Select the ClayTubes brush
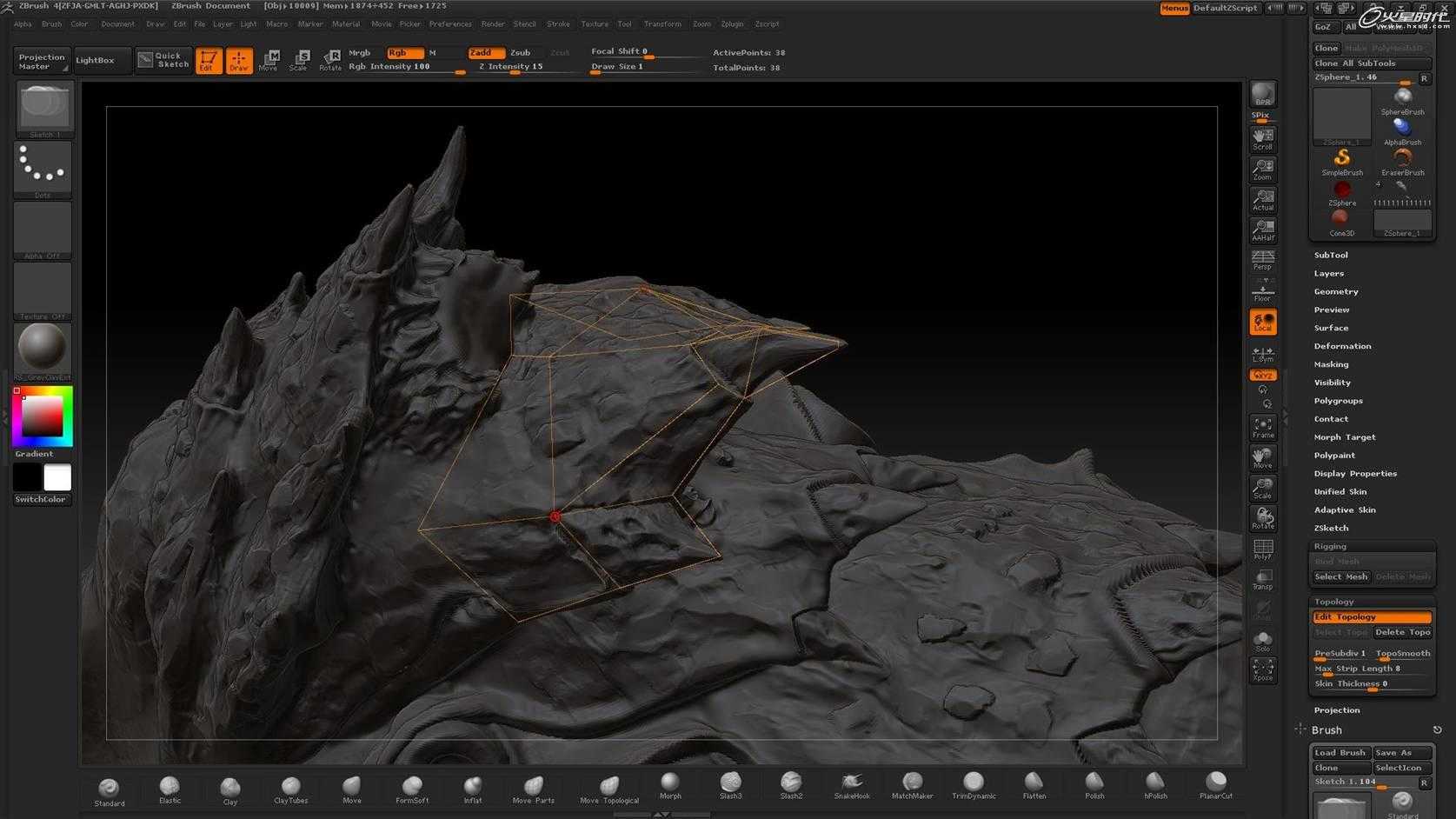This screenshot has height=819, width=1456. click(290, 789)
